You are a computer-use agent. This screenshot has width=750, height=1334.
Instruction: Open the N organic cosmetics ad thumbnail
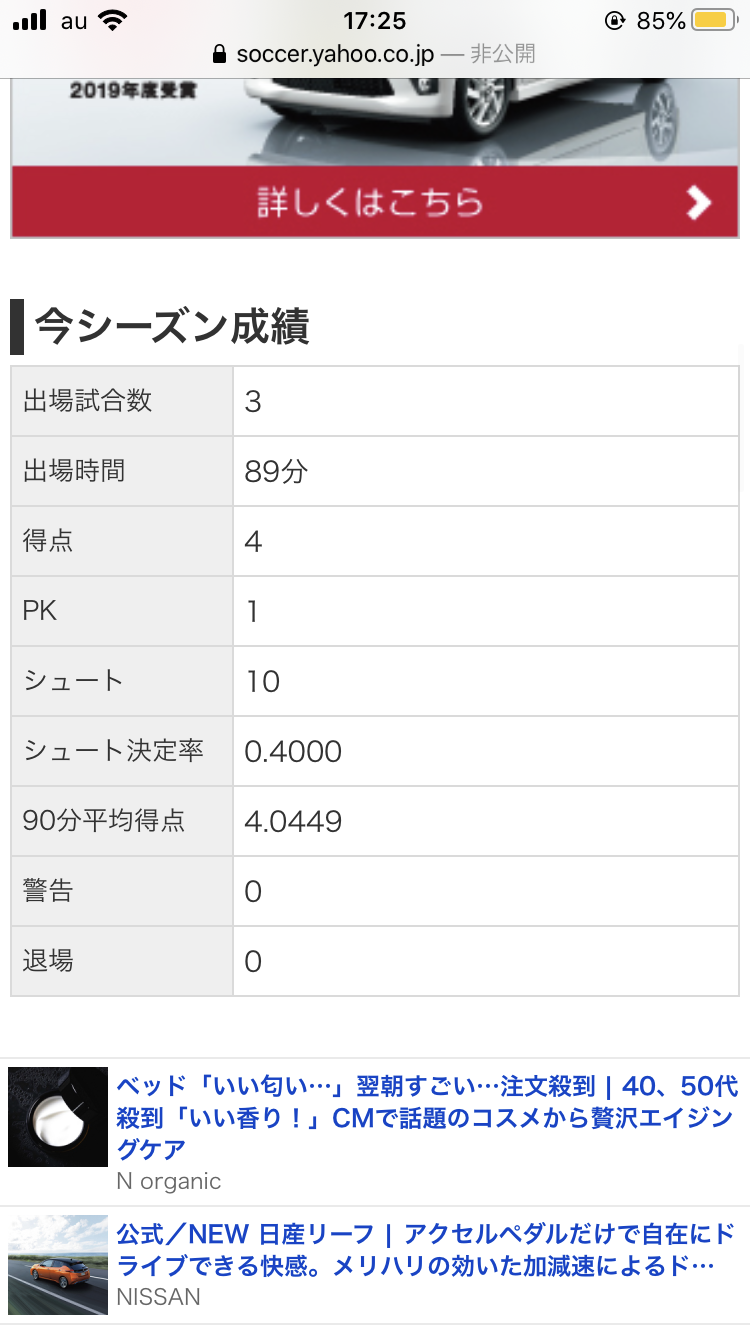point(58,1116)
